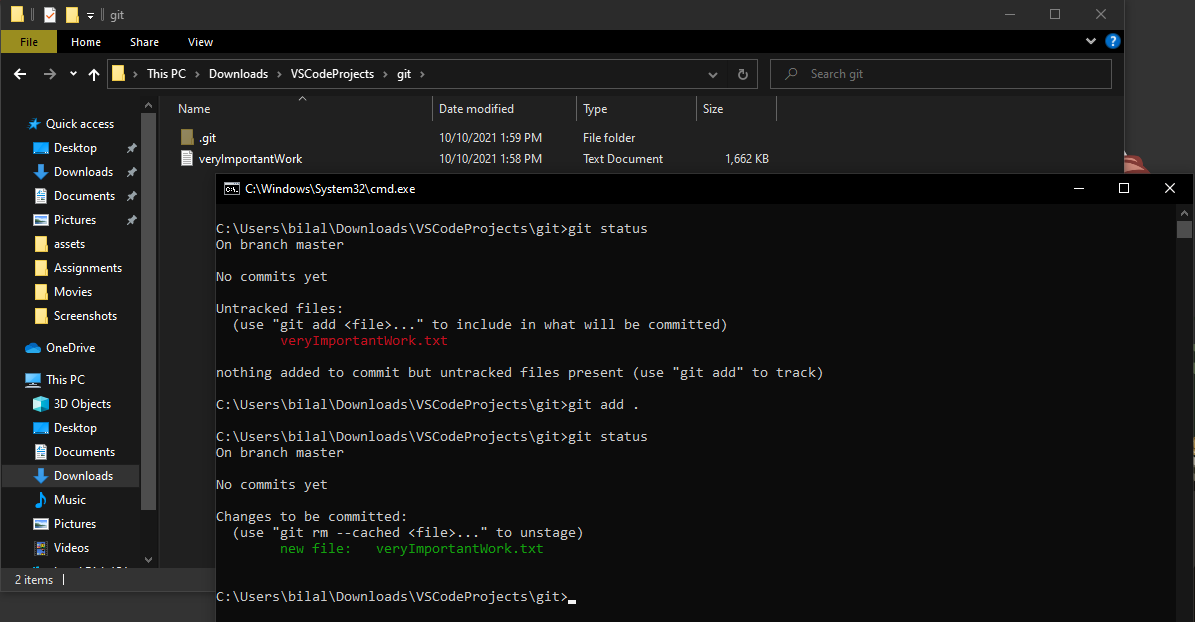This screenshot has height=622, width=1195.
Task: Create a new folder via quick access toolbar icon
Action: (72, 14)
